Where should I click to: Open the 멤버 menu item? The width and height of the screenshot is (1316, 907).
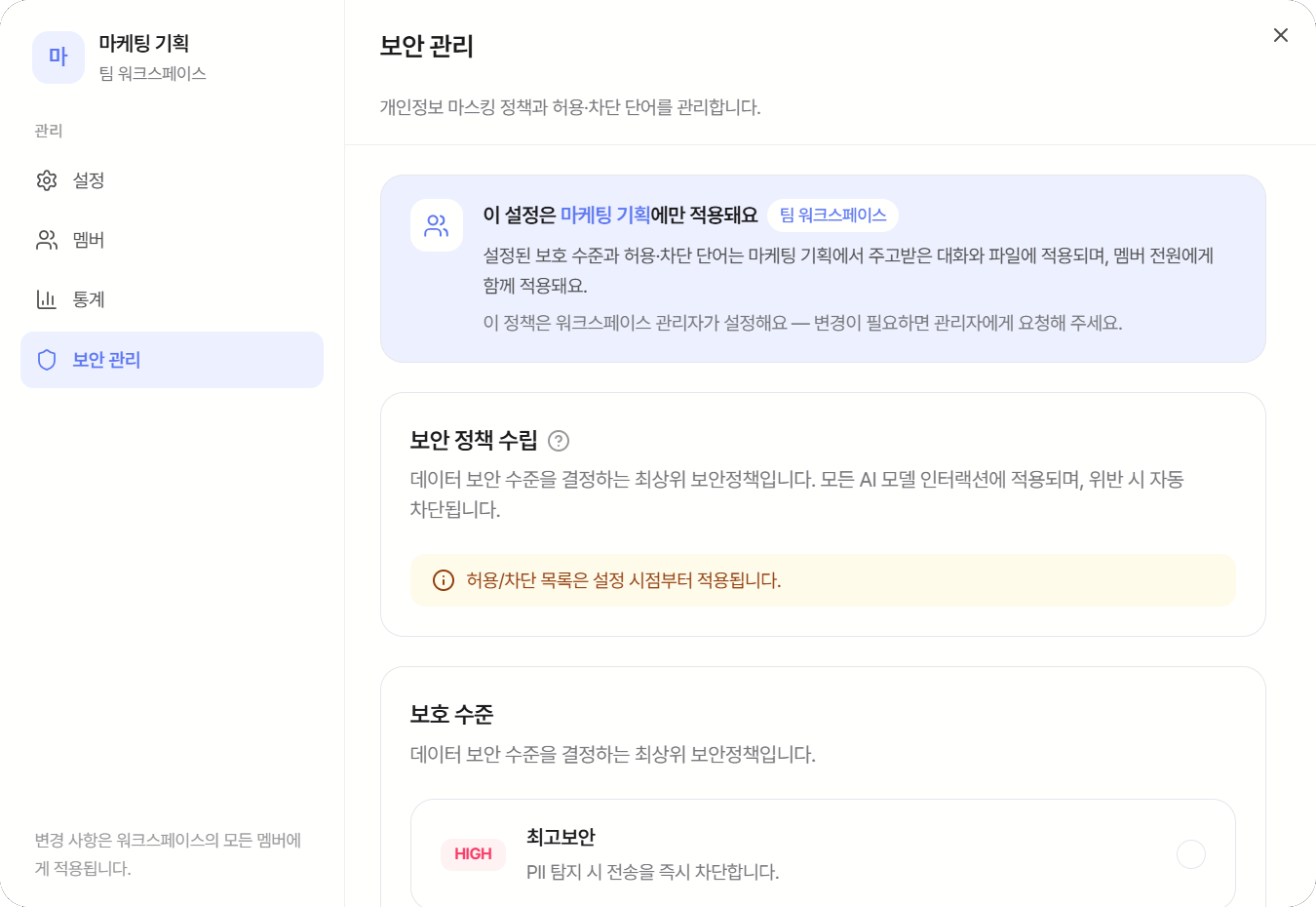click(172, 240)
